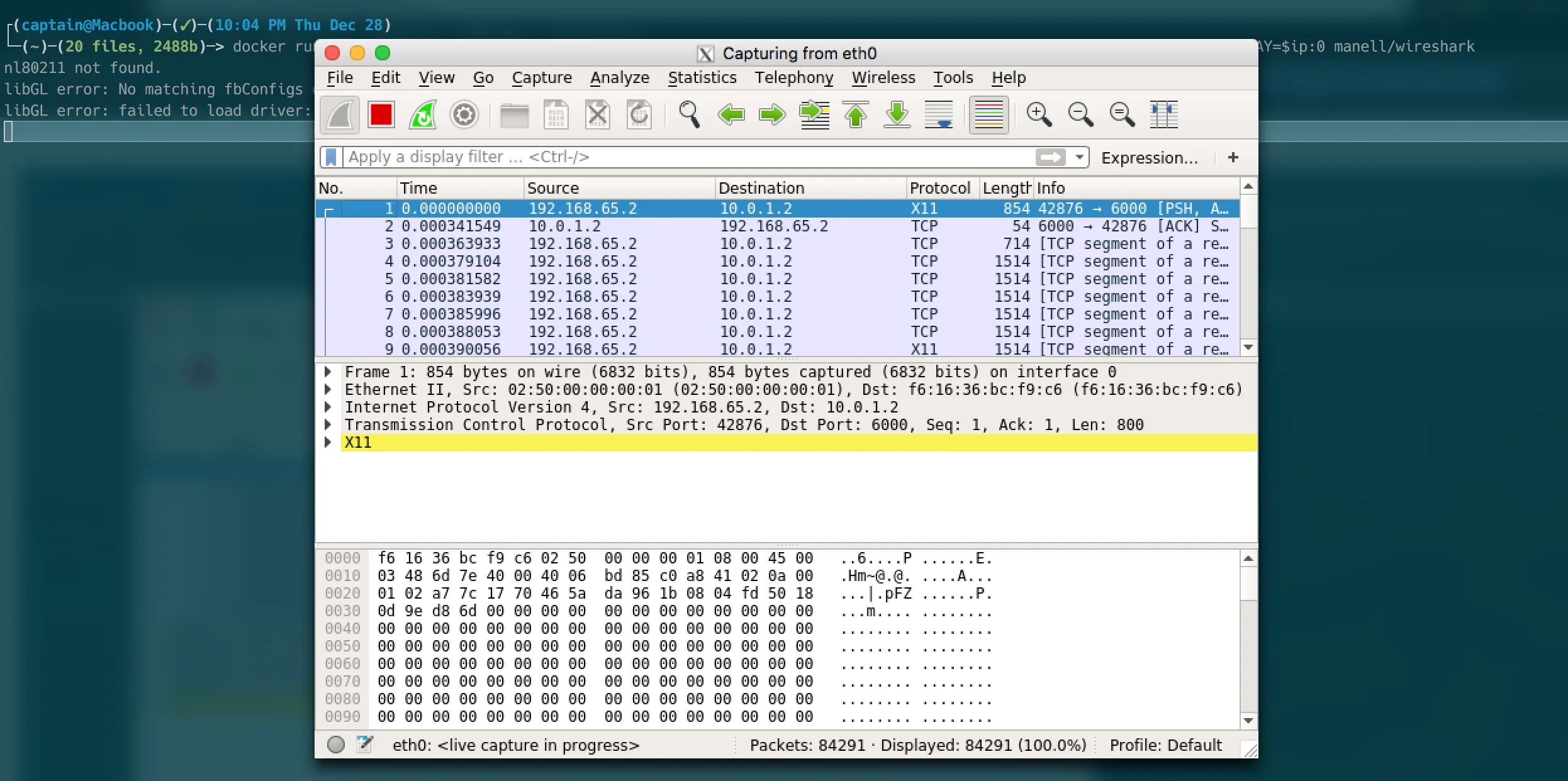Zoom in the main window text
The height and width of the screenshot is (781, 1568).
click(x=1039, y=115)
